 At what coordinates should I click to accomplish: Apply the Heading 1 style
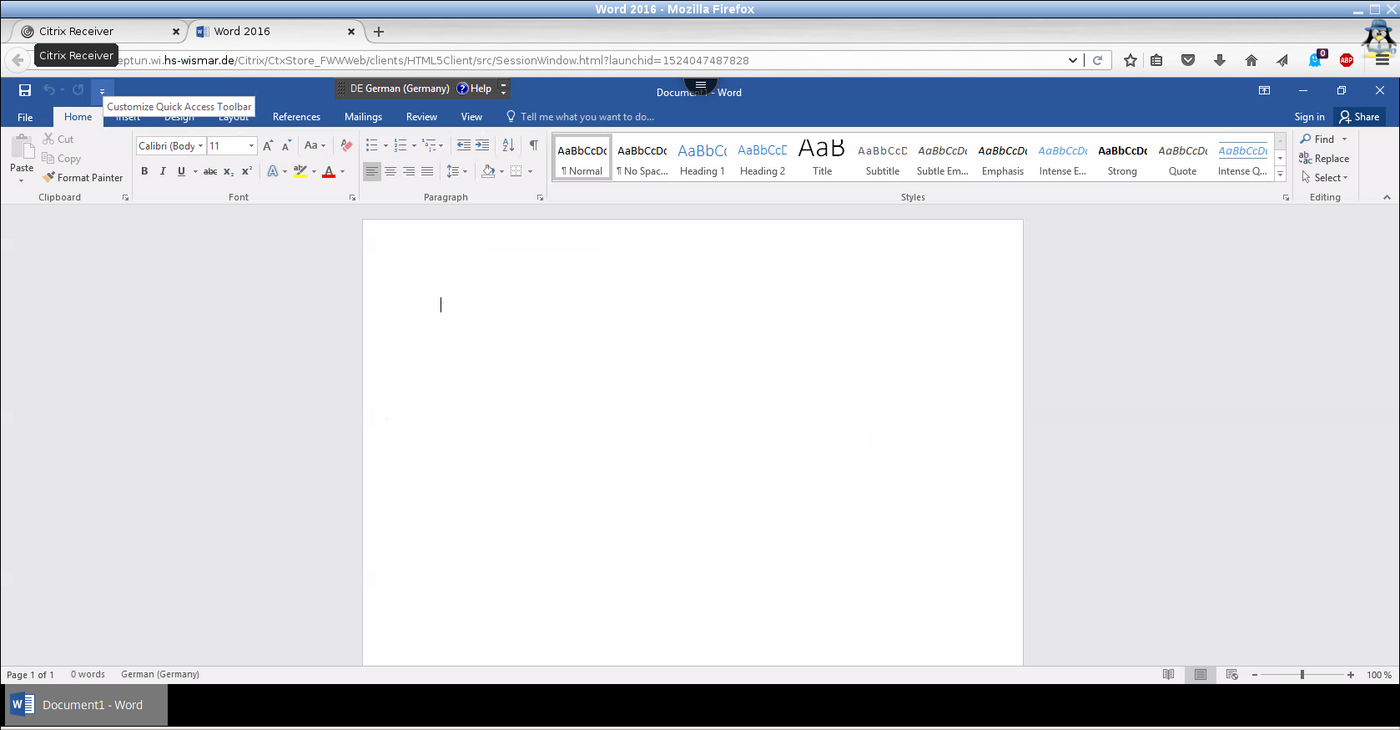click(702, 157)
